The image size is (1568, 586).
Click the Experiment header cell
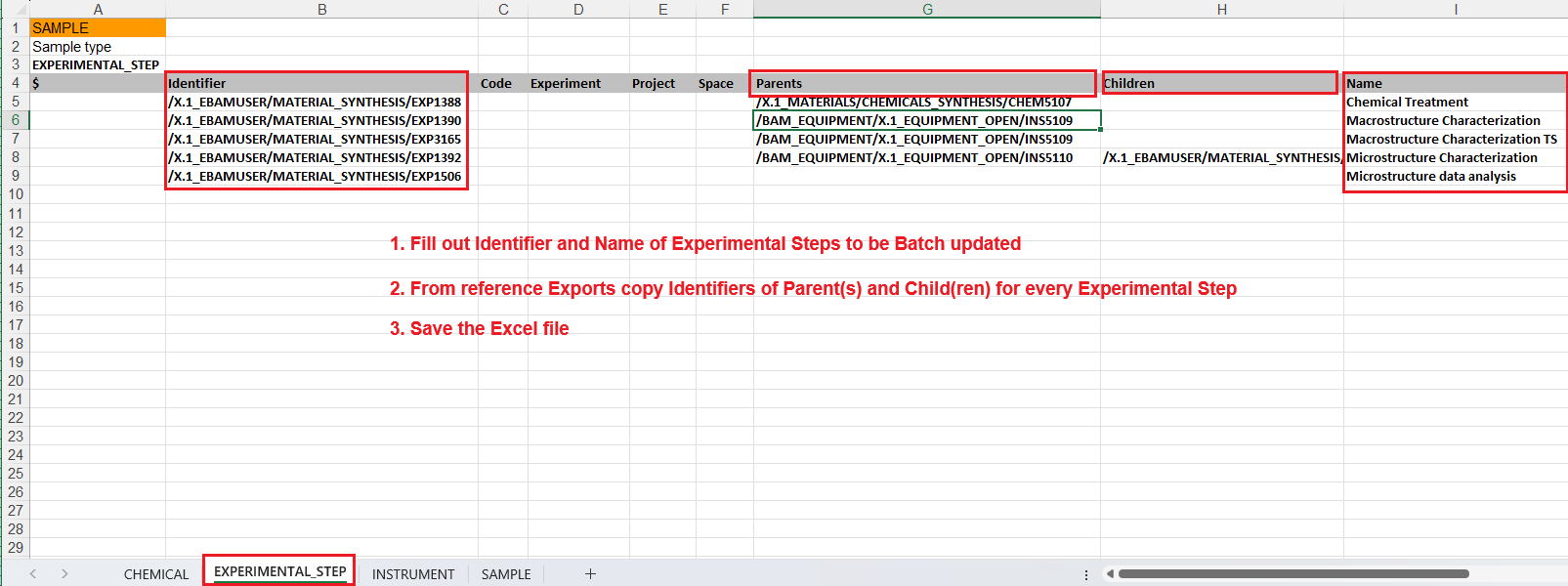pos(578,83)
